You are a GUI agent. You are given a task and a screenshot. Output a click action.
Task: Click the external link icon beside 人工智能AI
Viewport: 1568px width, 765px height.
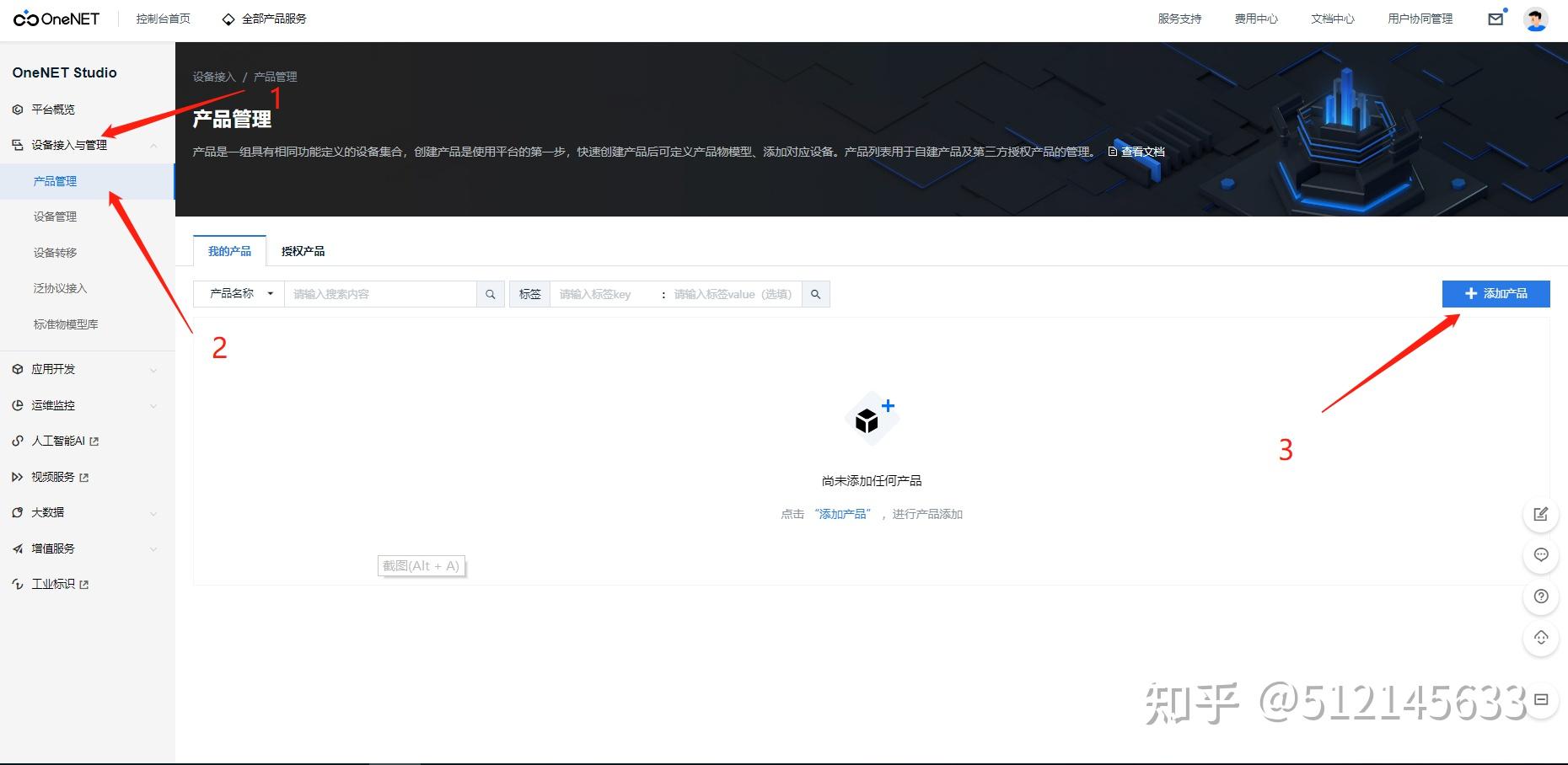(94, 441)
